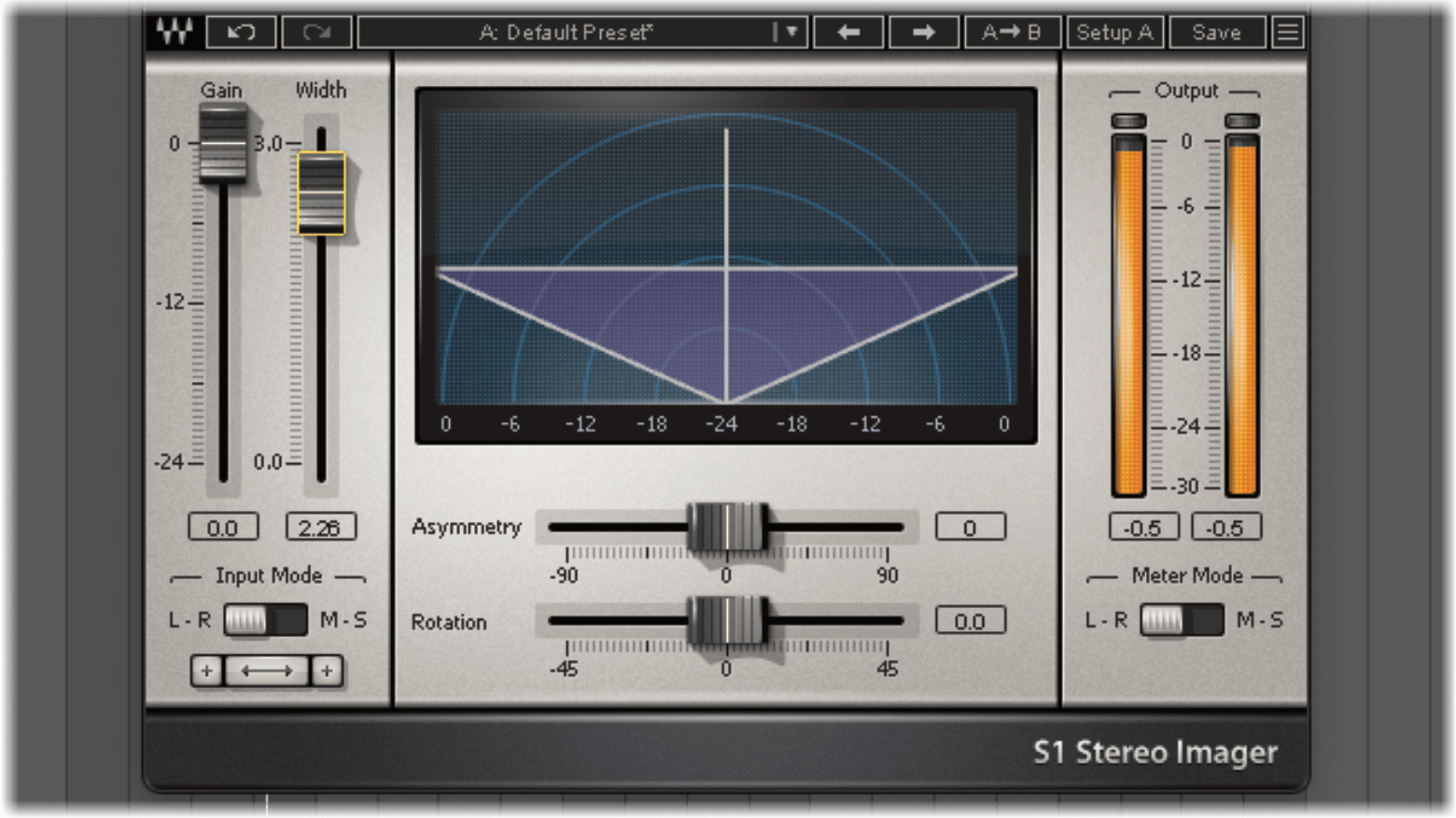Viewport: 1456px width, 818px height.
Task: Open the Default Preset dropdown arrow
Action: click(791, 32)
